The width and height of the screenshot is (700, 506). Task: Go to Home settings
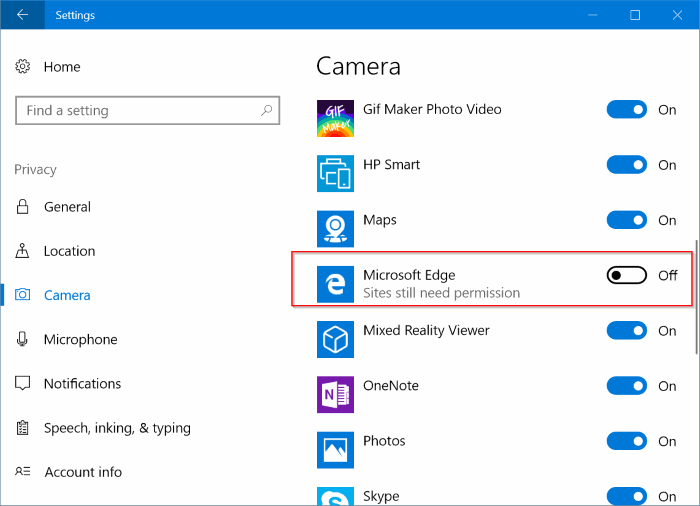[x=62, y=67]
